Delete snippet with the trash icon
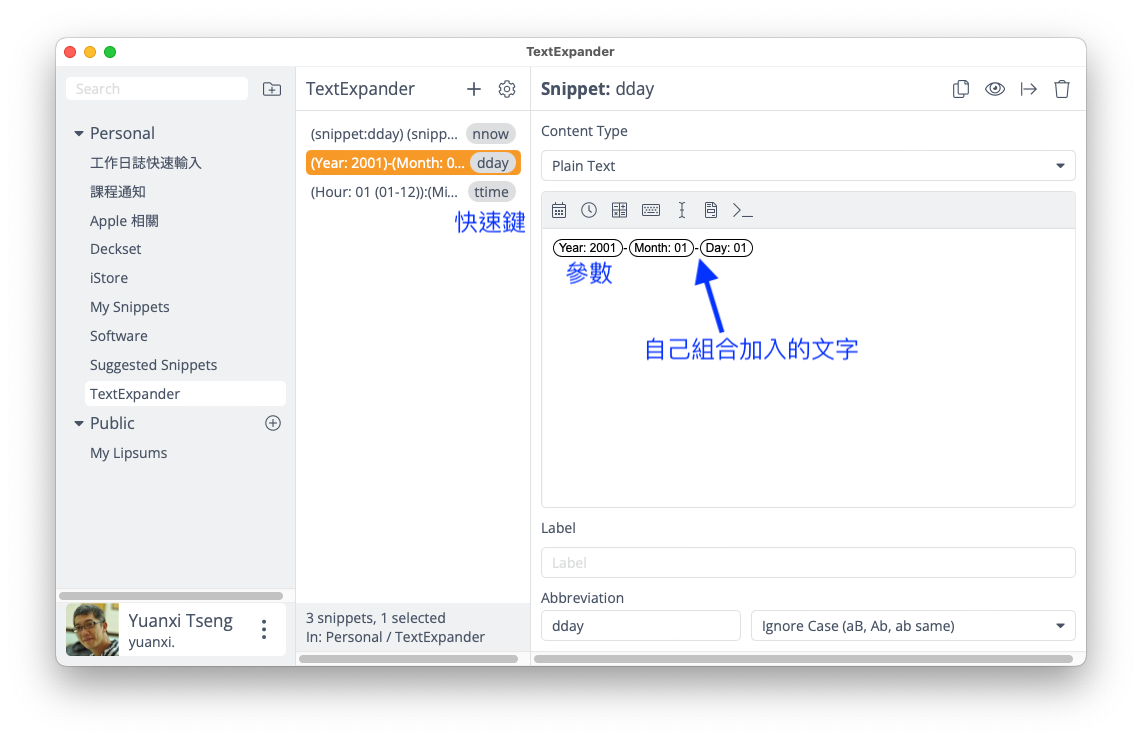 point(1062,89)
